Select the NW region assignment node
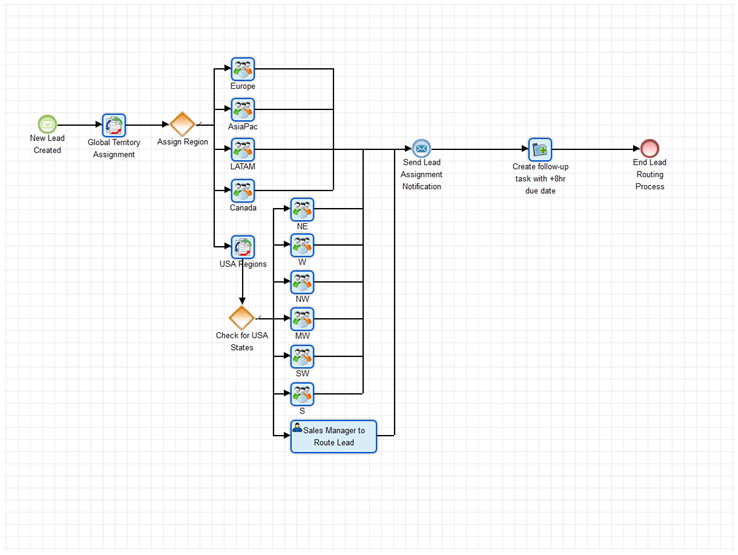 [302, 282]
